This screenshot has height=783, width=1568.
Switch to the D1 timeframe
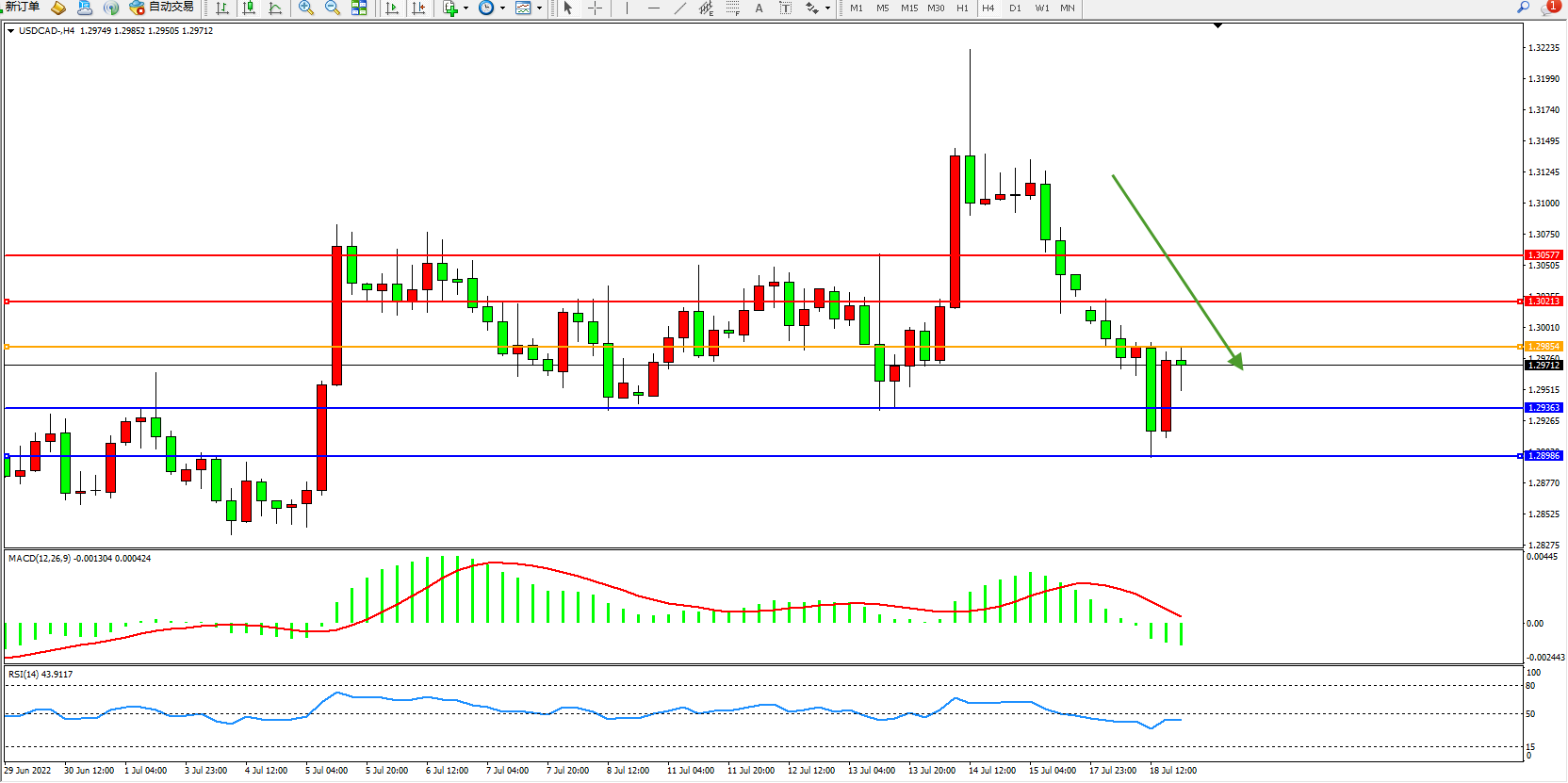pyautogui.click(x=1015, y=8)
